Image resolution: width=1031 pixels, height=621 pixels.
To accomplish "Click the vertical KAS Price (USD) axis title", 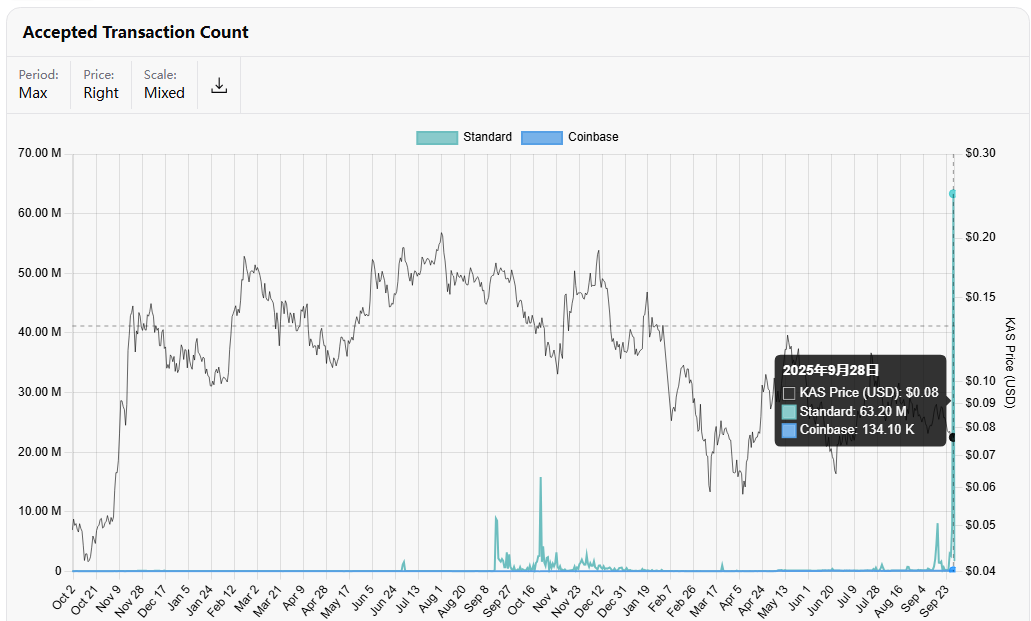I will click(1010, 363).
